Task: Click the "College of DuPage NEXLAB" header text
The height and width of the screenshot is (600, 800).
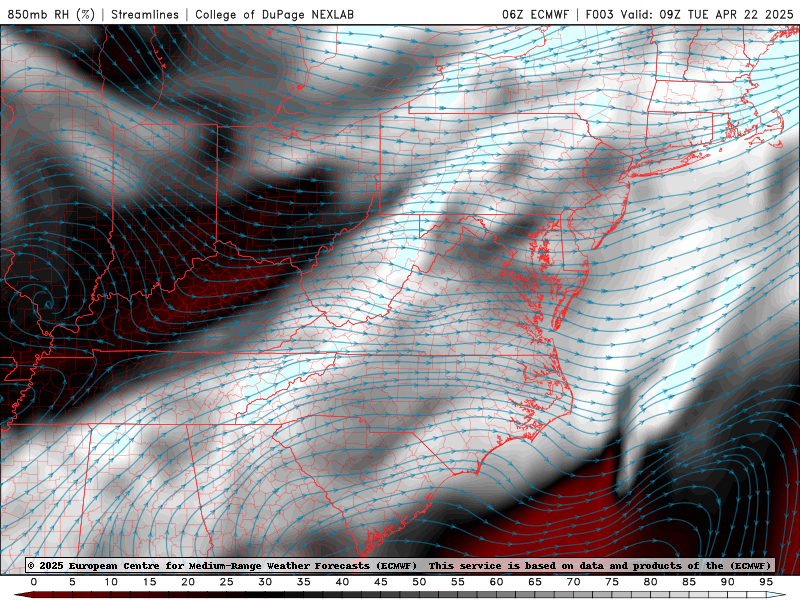Action: (274, 14)
